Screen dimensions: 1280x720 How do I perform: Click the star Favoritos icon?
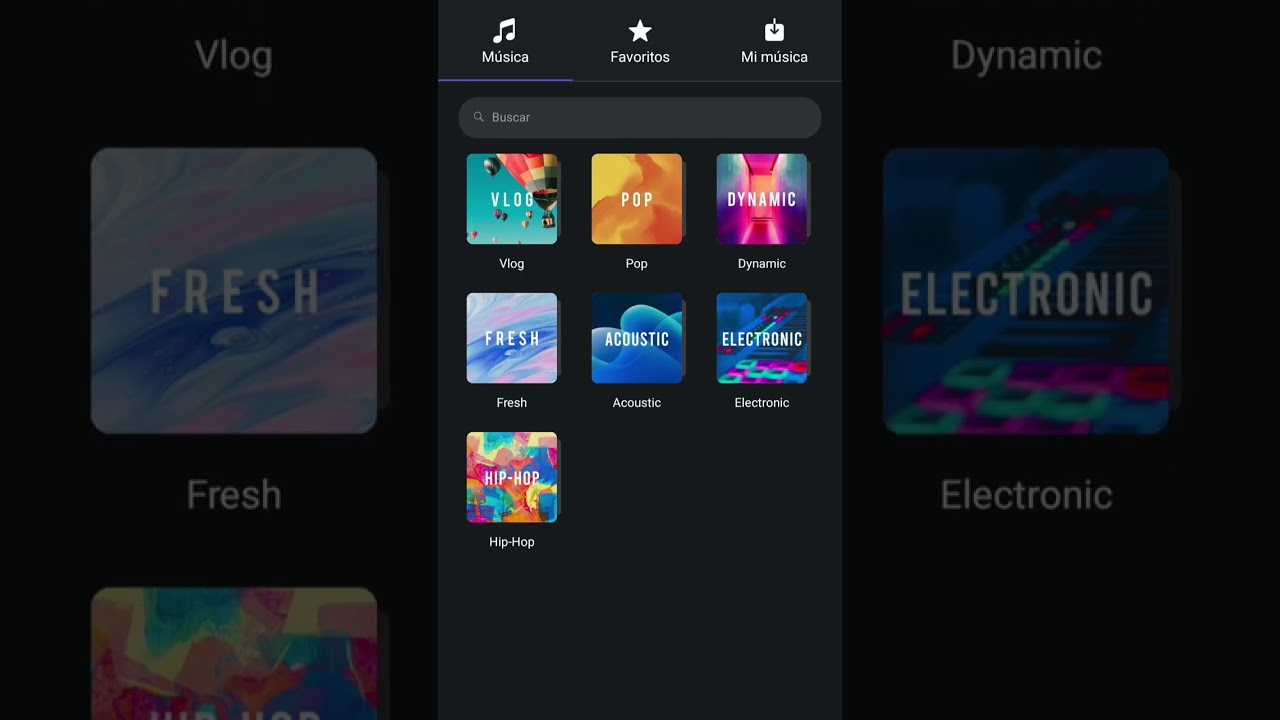click(640, 31)
